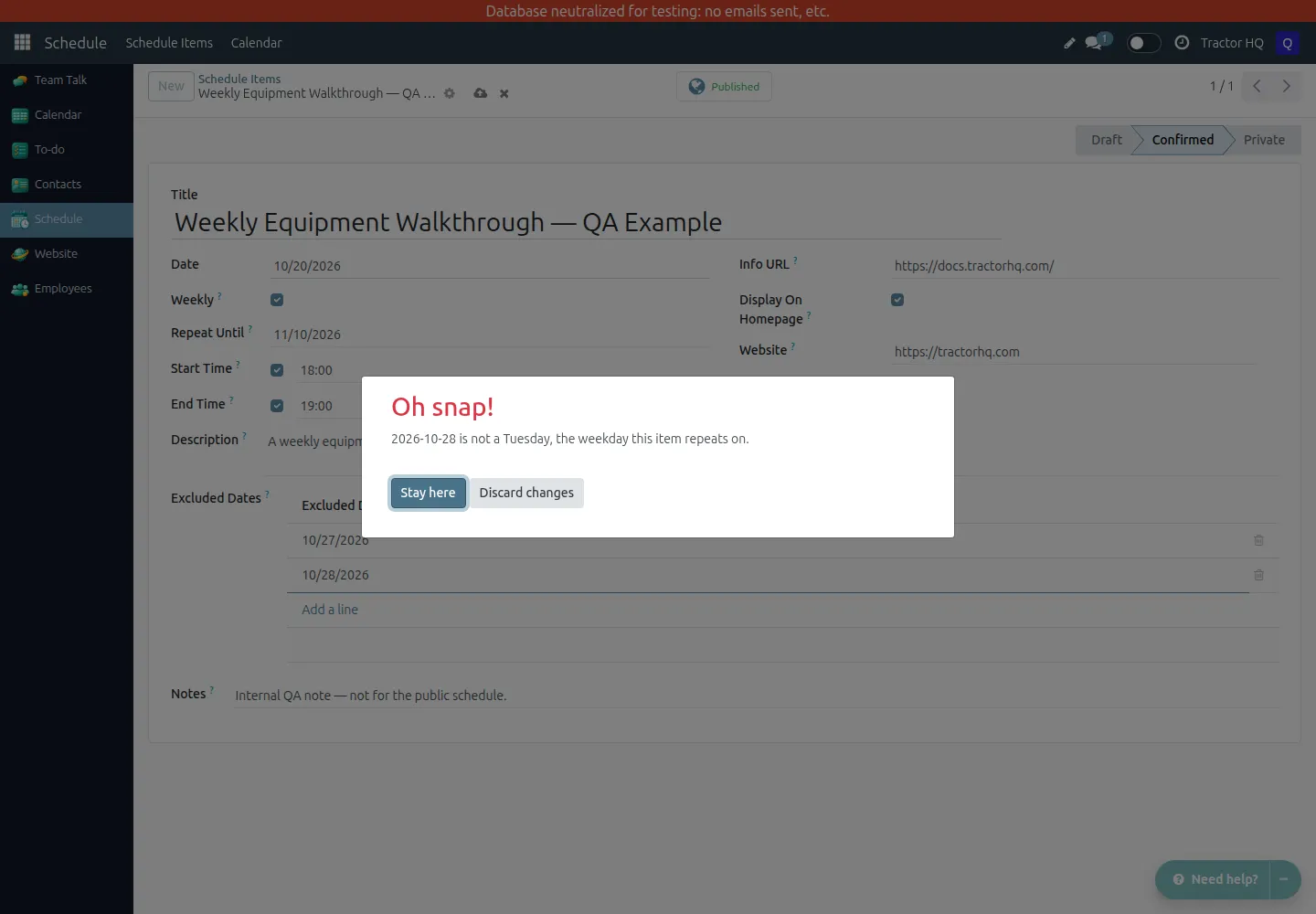Toggle the Start Time checkbox
Screen dimensions: 1316x914
(277, 370)
